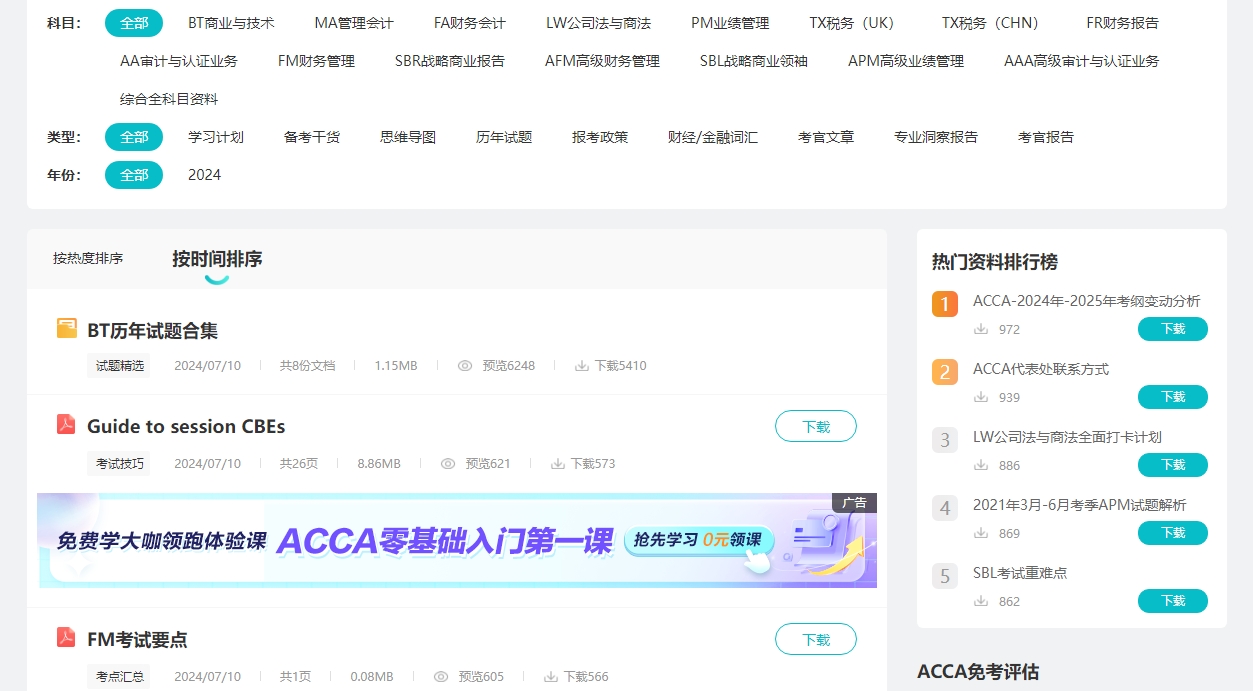Viewport: 1253px width, 691px height.
Task: Switch to the 按热度排序 tab
Action: tap(90, 258)
